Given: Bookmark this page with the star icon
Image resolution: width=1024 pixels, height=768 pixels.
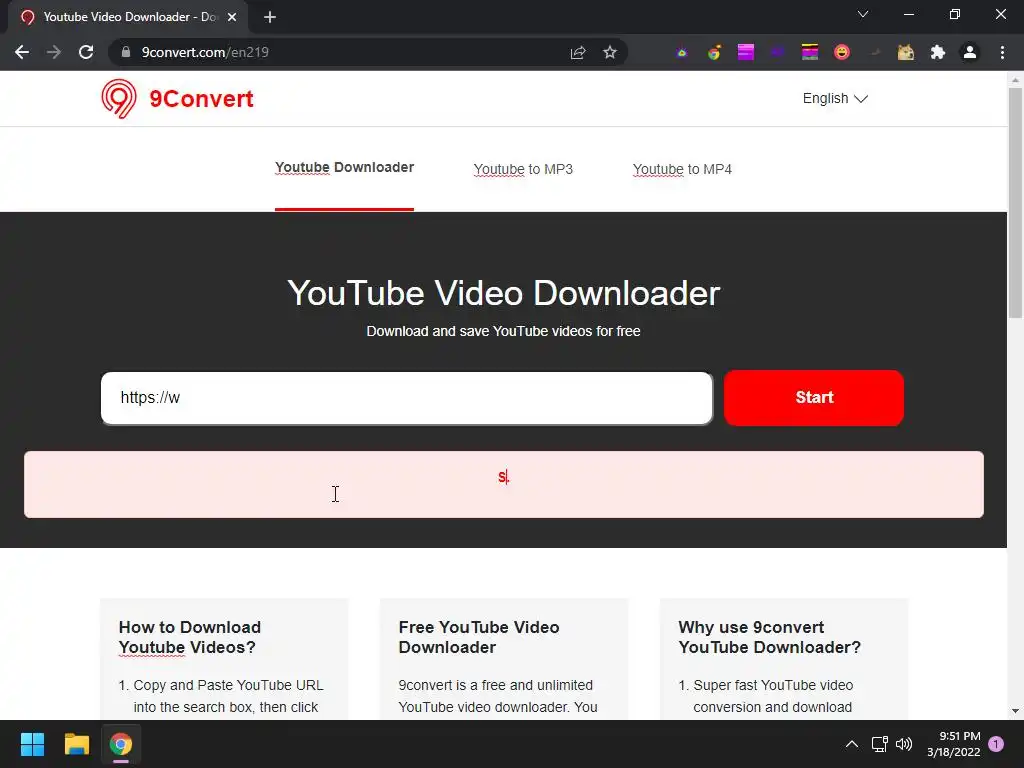Looking at the screenshot, I should (610, 52).
